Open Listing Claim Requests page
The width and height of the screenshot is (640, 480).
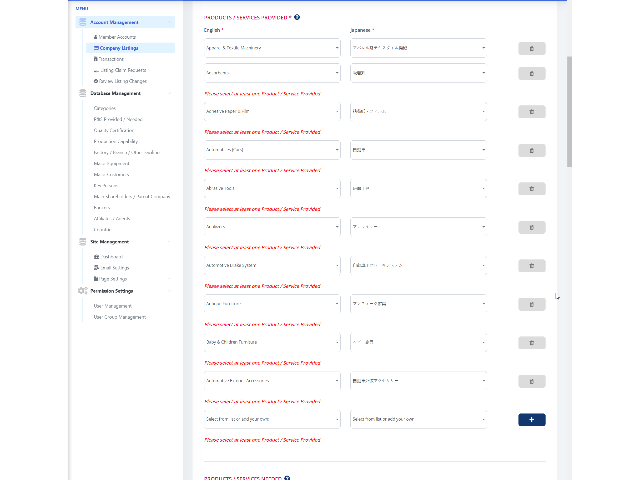coord(125,70)
